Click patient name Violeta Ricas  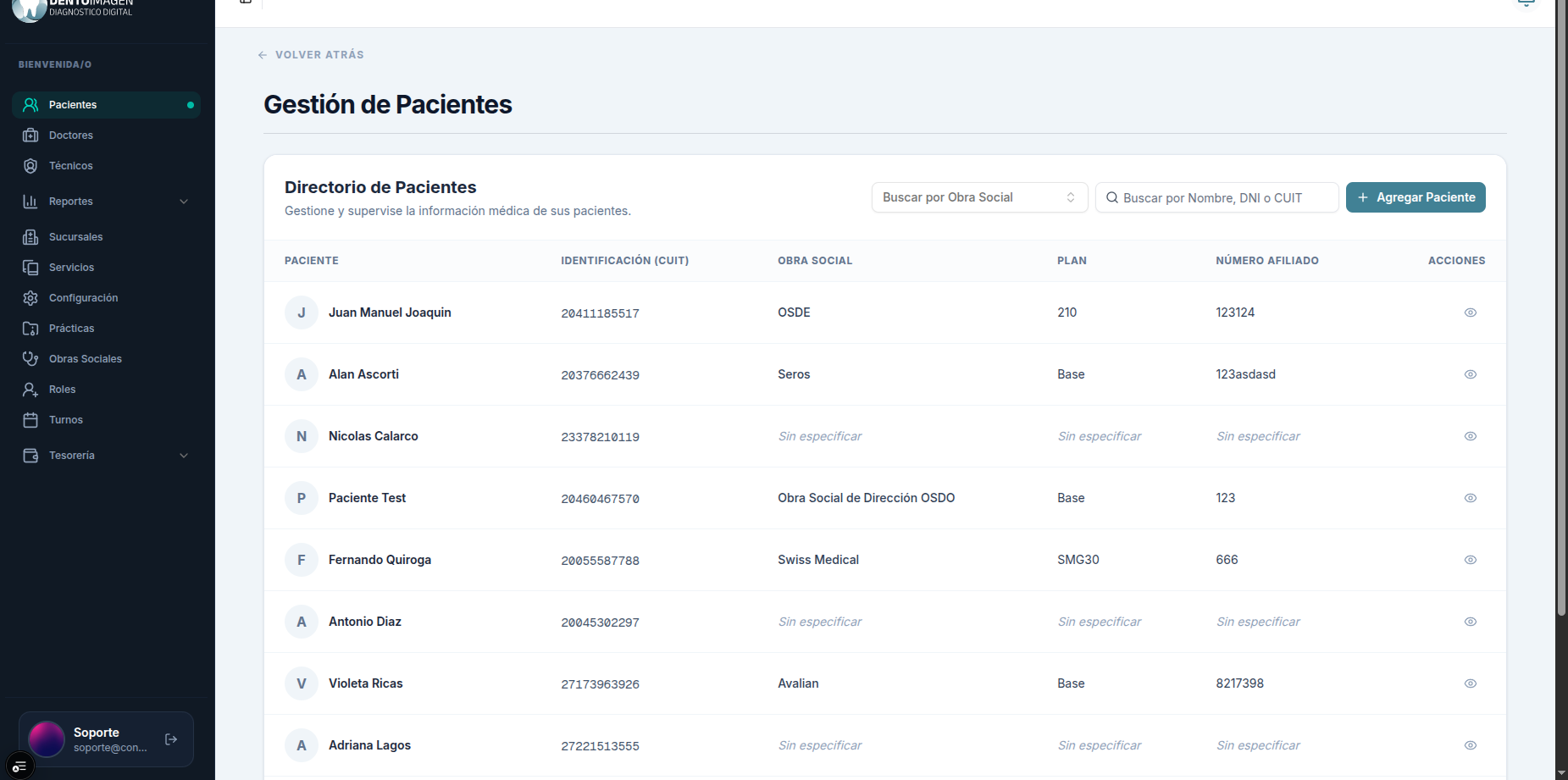[366, 683]
